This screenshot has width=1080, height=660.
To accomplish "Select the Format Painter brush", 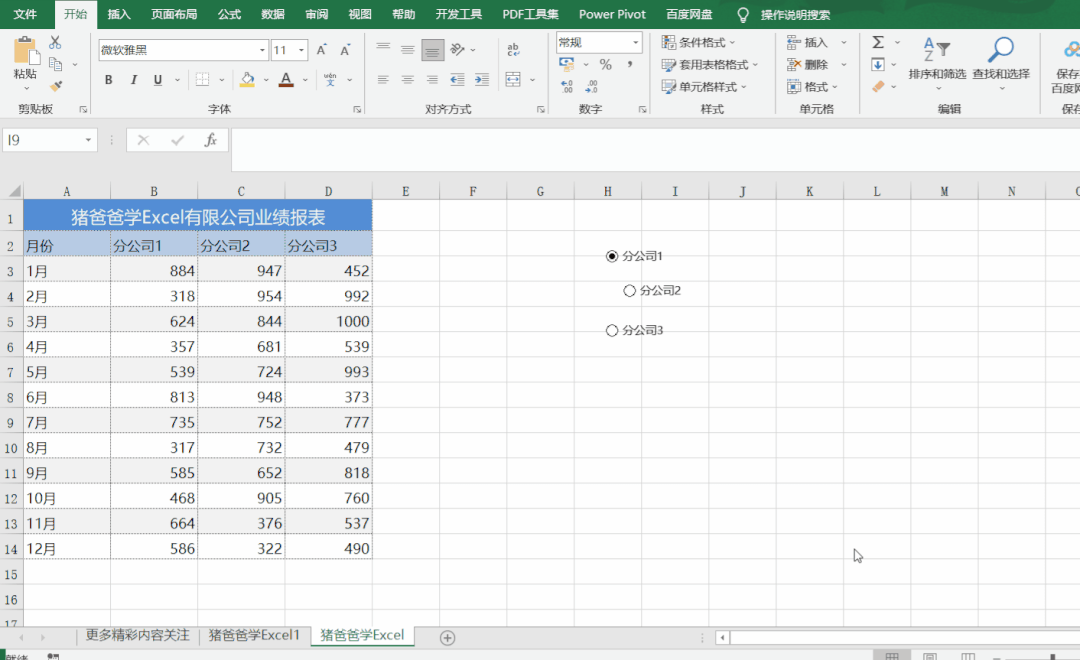I will 55,86.
